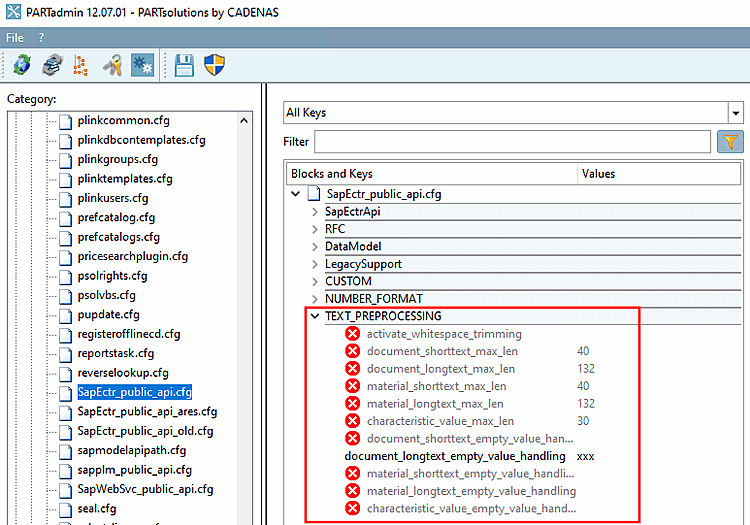Click red X icon beside document_shorttext_empty_value_han...
The width and height of the screenshot is (750, 525).
353,438
